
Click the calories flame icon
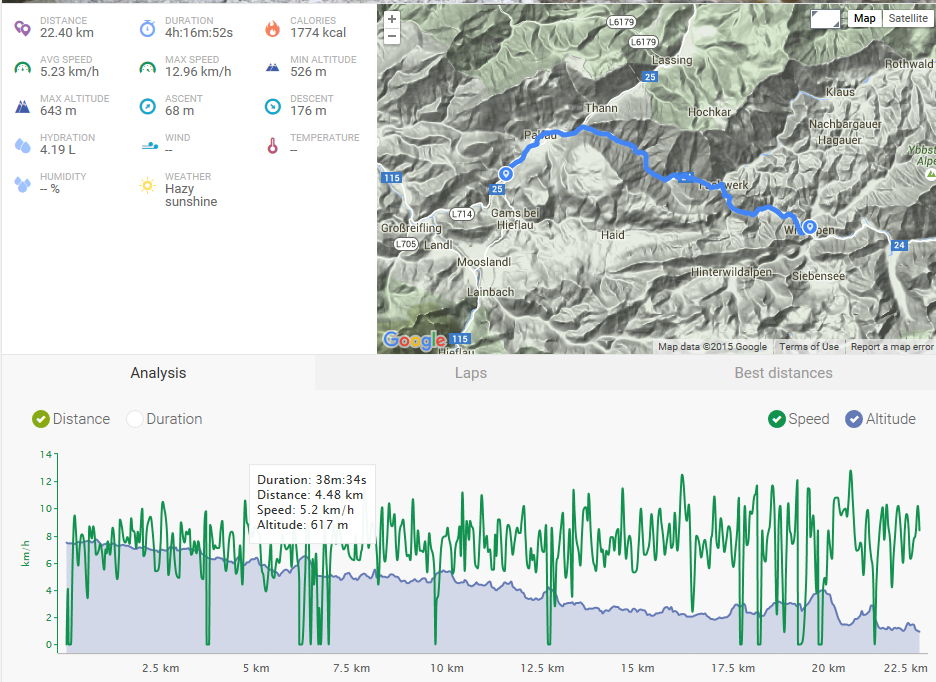coord(272,28)
